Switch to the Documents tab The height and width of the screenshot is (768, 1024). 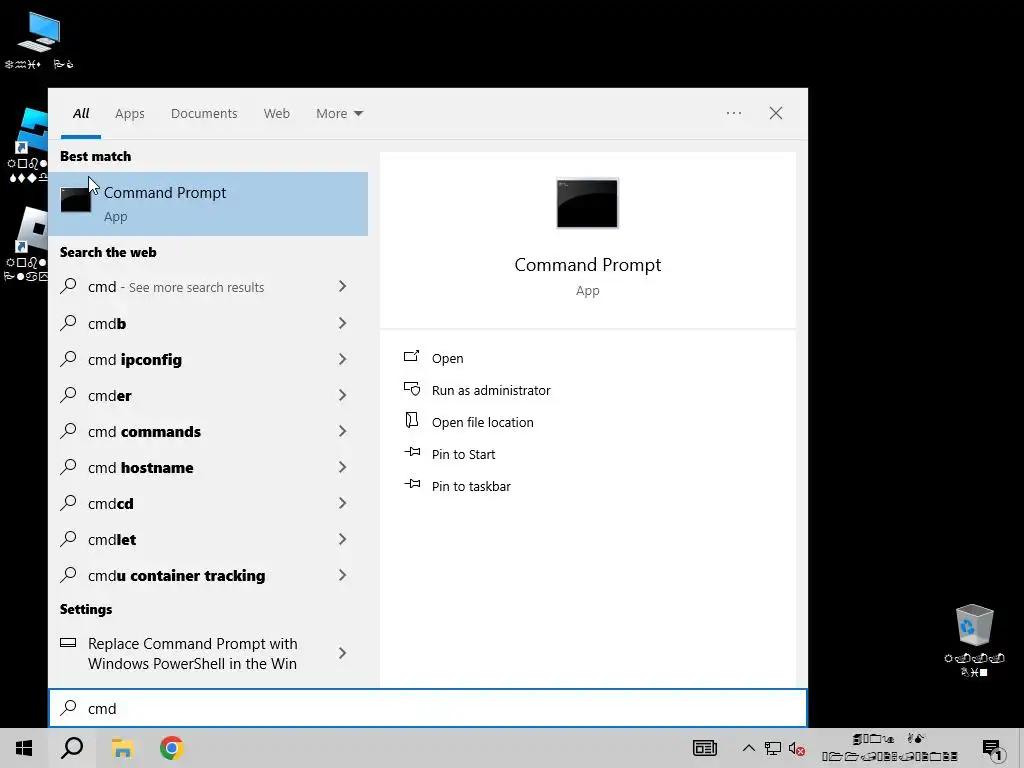[x=204, y=114]
